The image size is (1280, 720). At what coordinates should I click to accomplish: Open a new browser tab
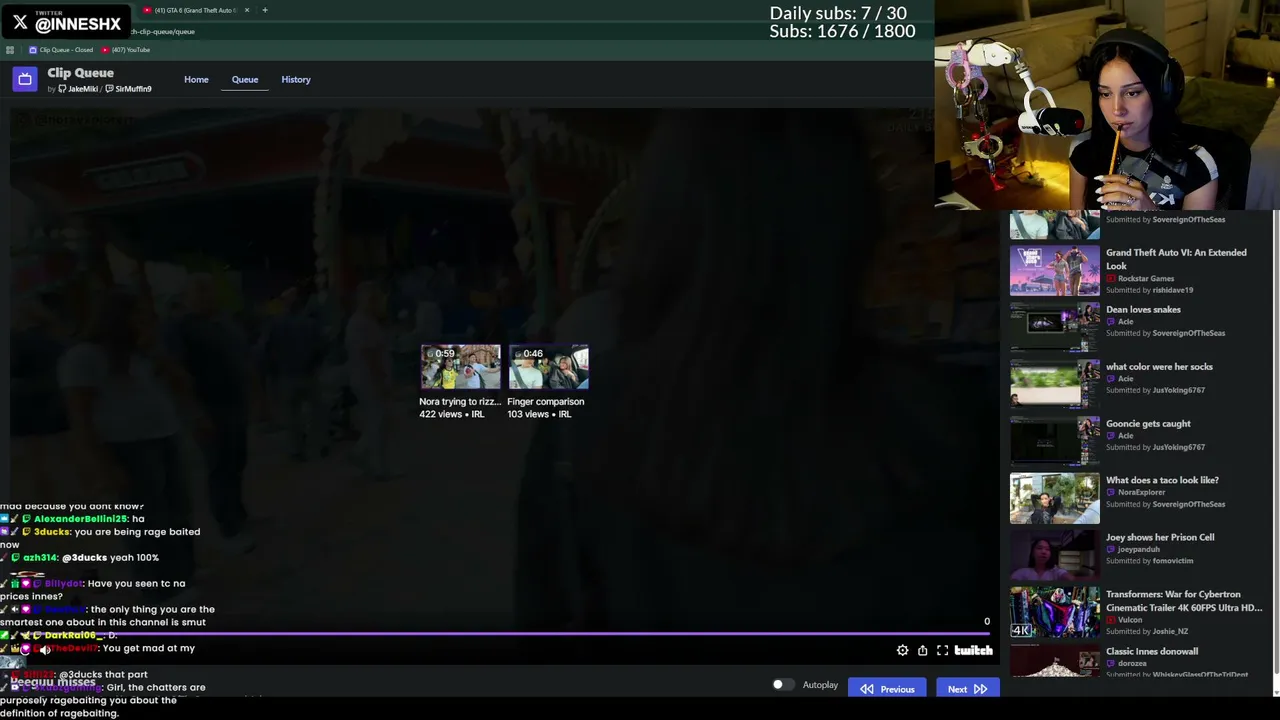coord(265,10)
